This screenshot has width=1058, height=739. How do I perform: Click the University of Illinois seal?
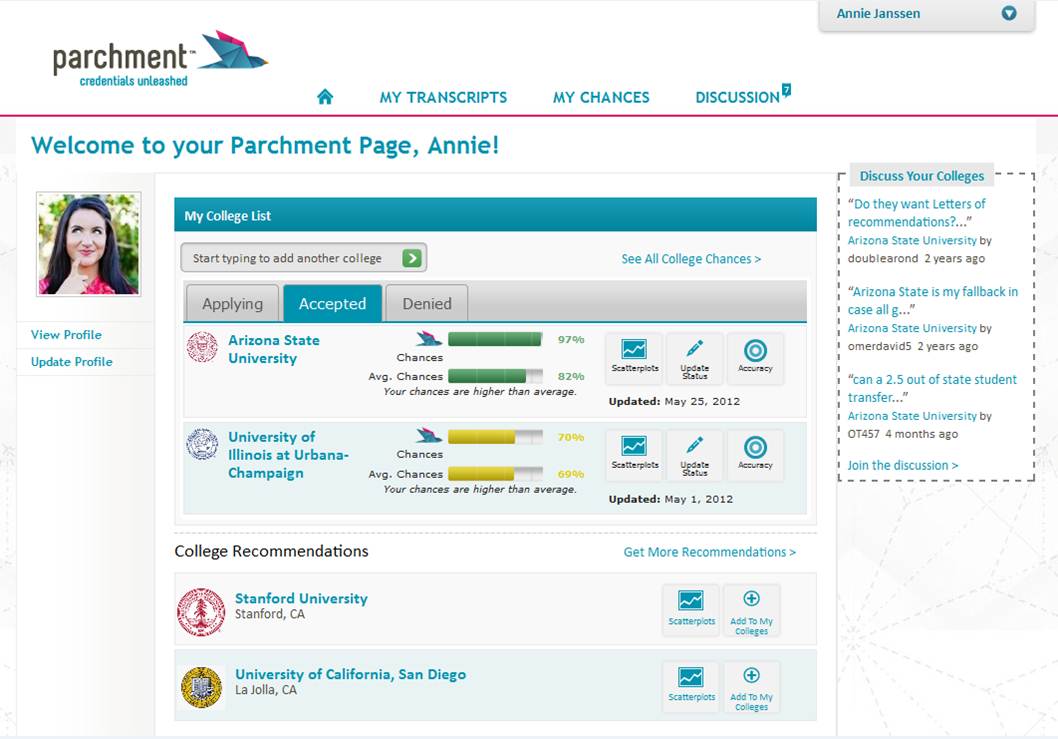pyautogui.click(x=202, y=444)
